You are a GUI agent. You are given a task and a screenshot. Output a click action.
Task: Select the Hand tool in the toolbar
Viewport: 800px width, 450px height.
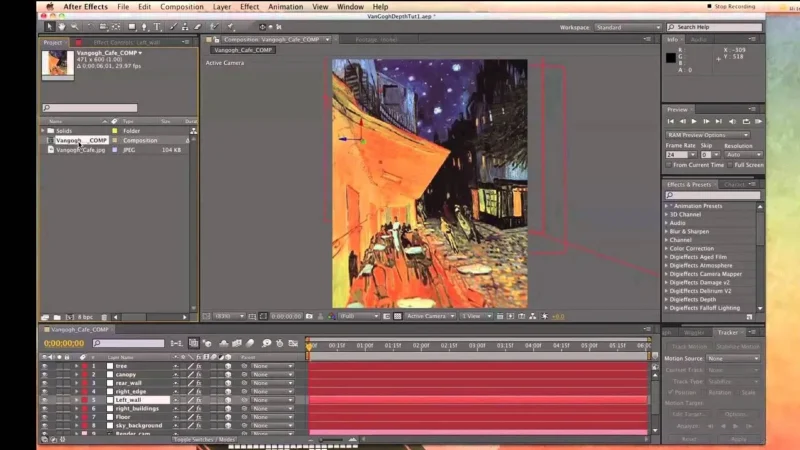(x=62, y=27)
